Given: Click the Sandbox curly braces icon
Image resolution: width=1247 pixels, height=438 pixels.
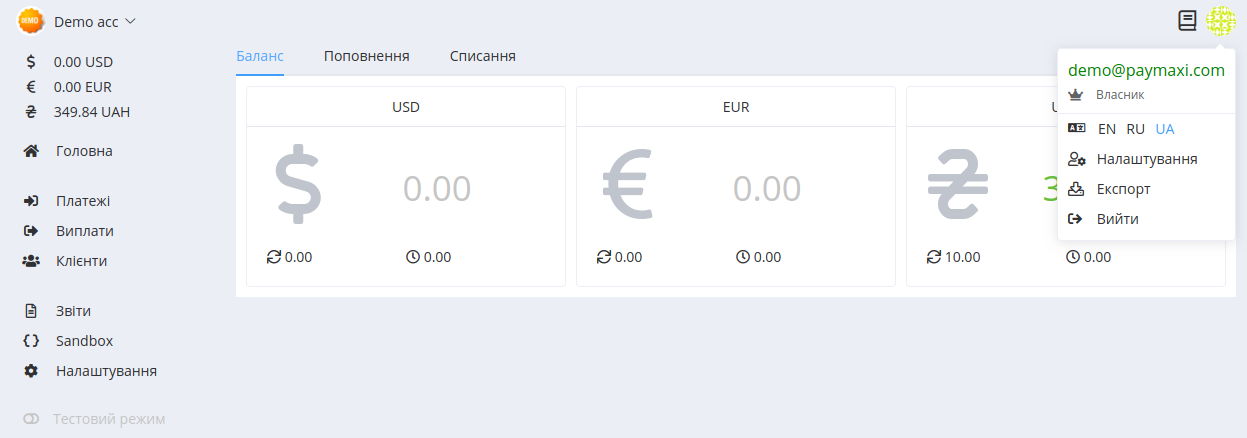Looking at the screenshot, I should (x=31, y=341).
